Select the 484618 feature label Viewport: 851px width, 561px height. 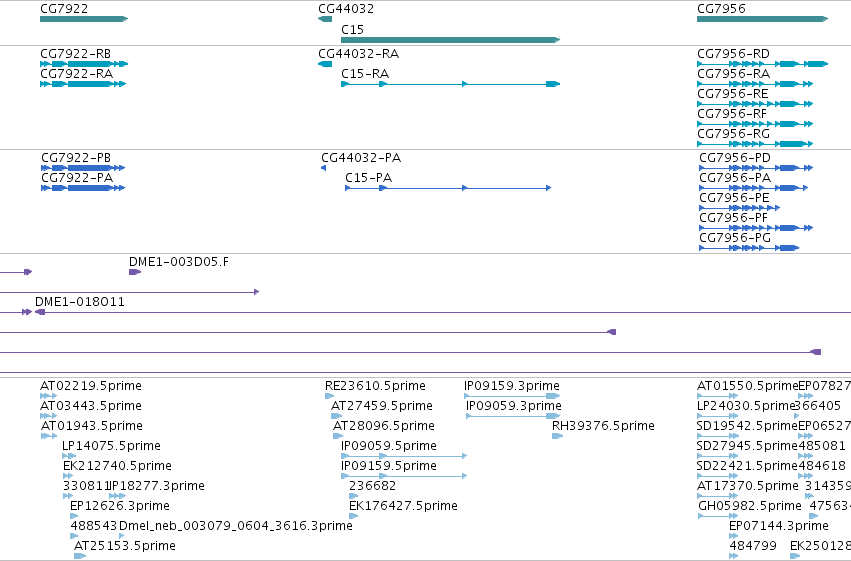pyautogui.click(x=822, y=466)
